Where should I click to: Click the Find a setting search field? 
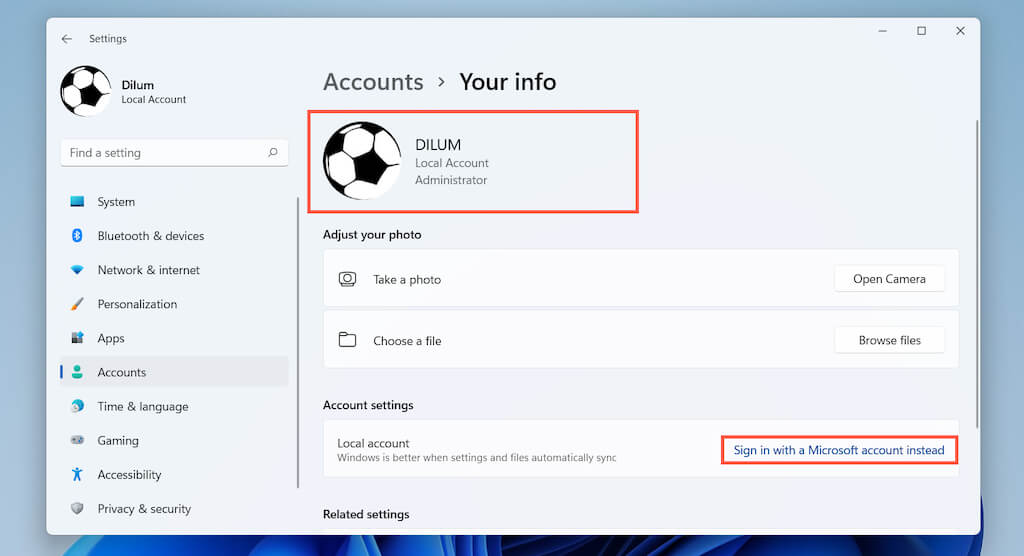tap(165, 153)
